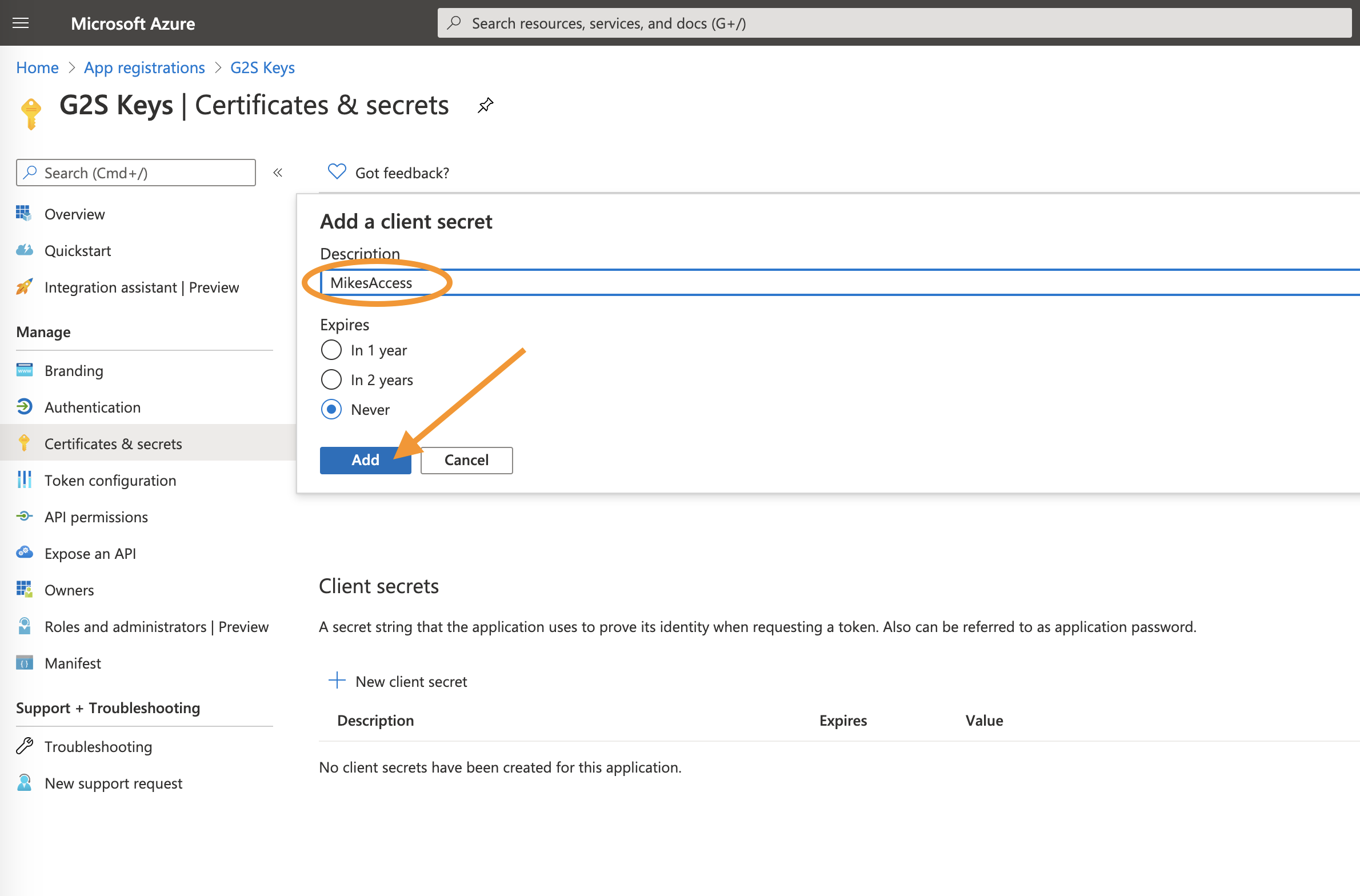Viewport: 1360px width, 896px height.
Task: Click the global search resources box
Action: pos(894,23)
